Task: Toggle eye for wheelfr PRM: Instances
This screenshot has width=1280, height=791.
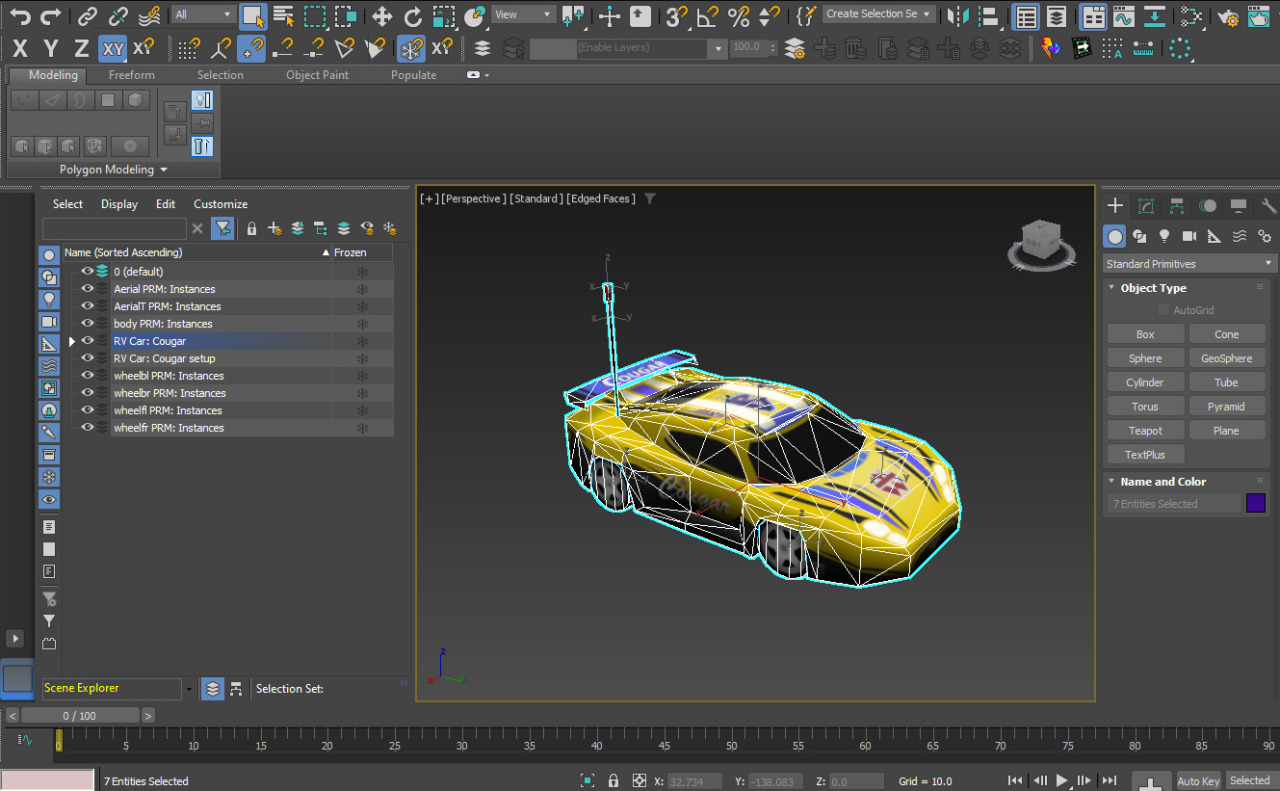Action: tap(87, 428)
